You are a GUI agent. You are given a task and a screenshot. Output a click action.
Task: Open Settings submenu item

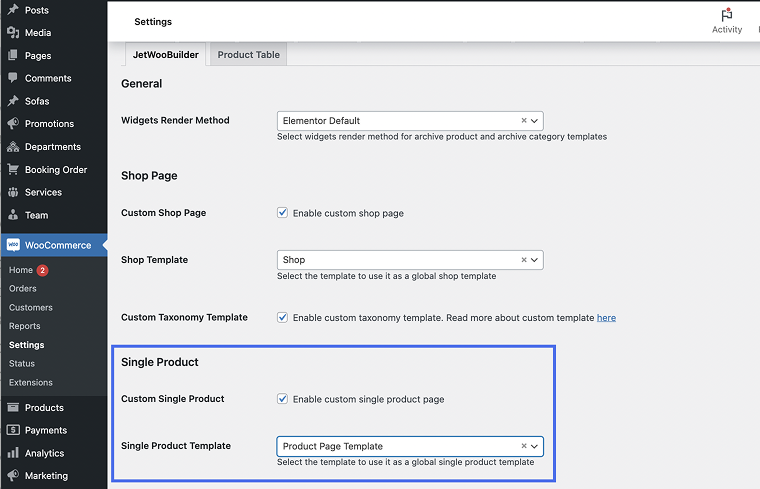click(x=27, y=345)
